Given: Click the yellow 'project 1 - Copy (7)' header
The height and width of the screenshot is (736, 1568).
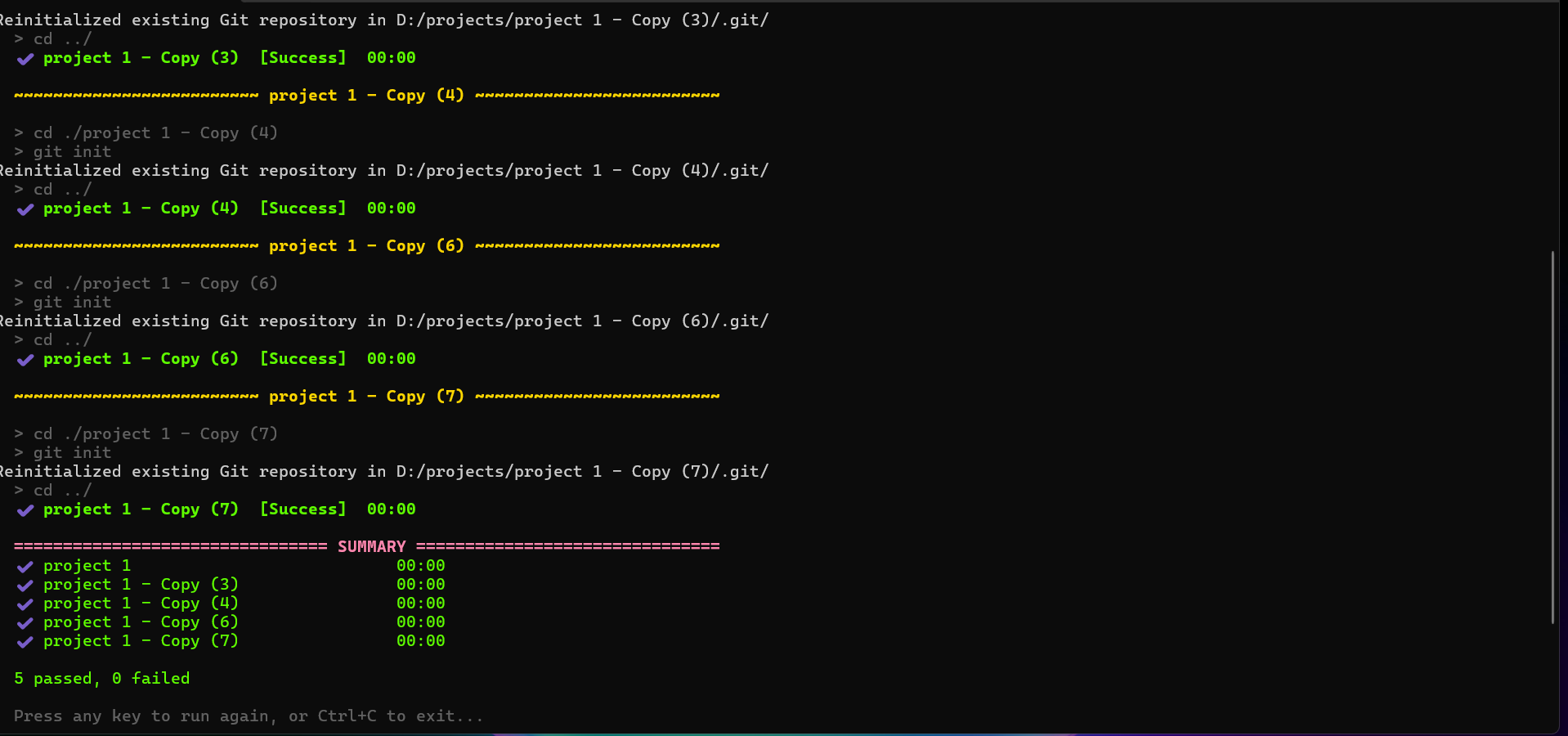Looking at the screenshot, I should 366,396.
